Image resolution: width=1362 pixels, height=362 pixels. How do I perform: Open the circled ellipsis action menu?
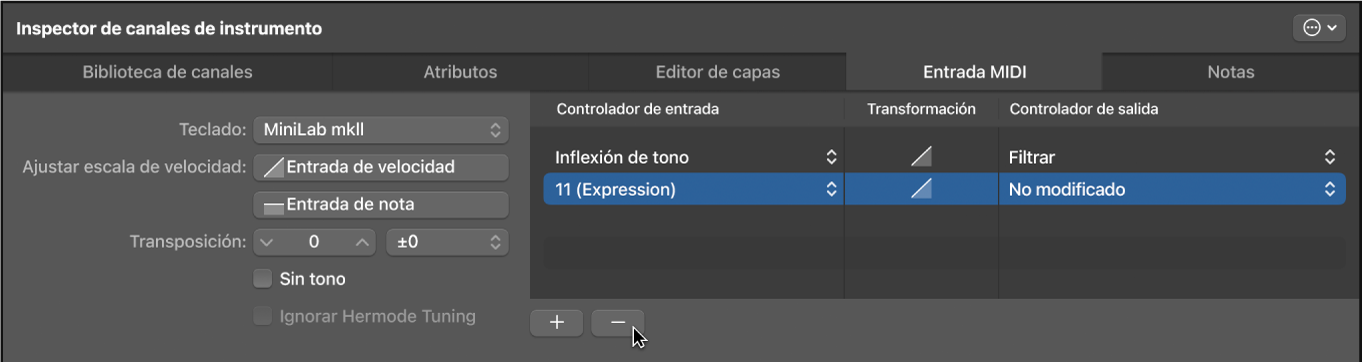pyautogui.click(x=1319, y=28)
